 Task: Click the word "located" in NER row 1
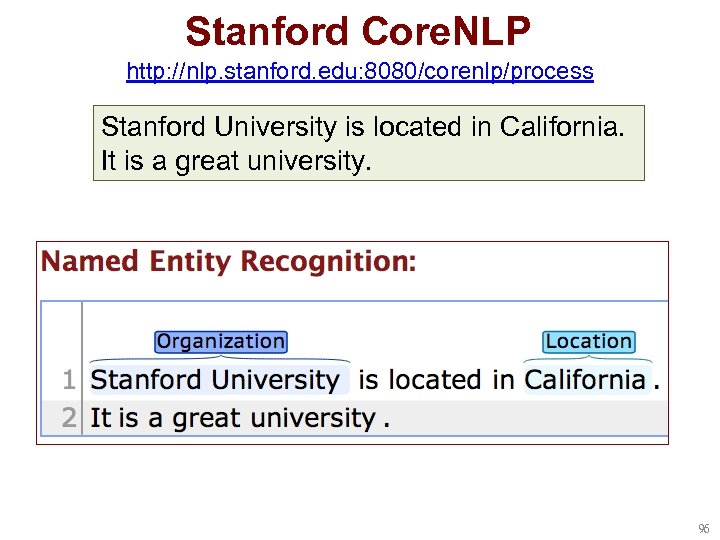click(x=435, y=380)
